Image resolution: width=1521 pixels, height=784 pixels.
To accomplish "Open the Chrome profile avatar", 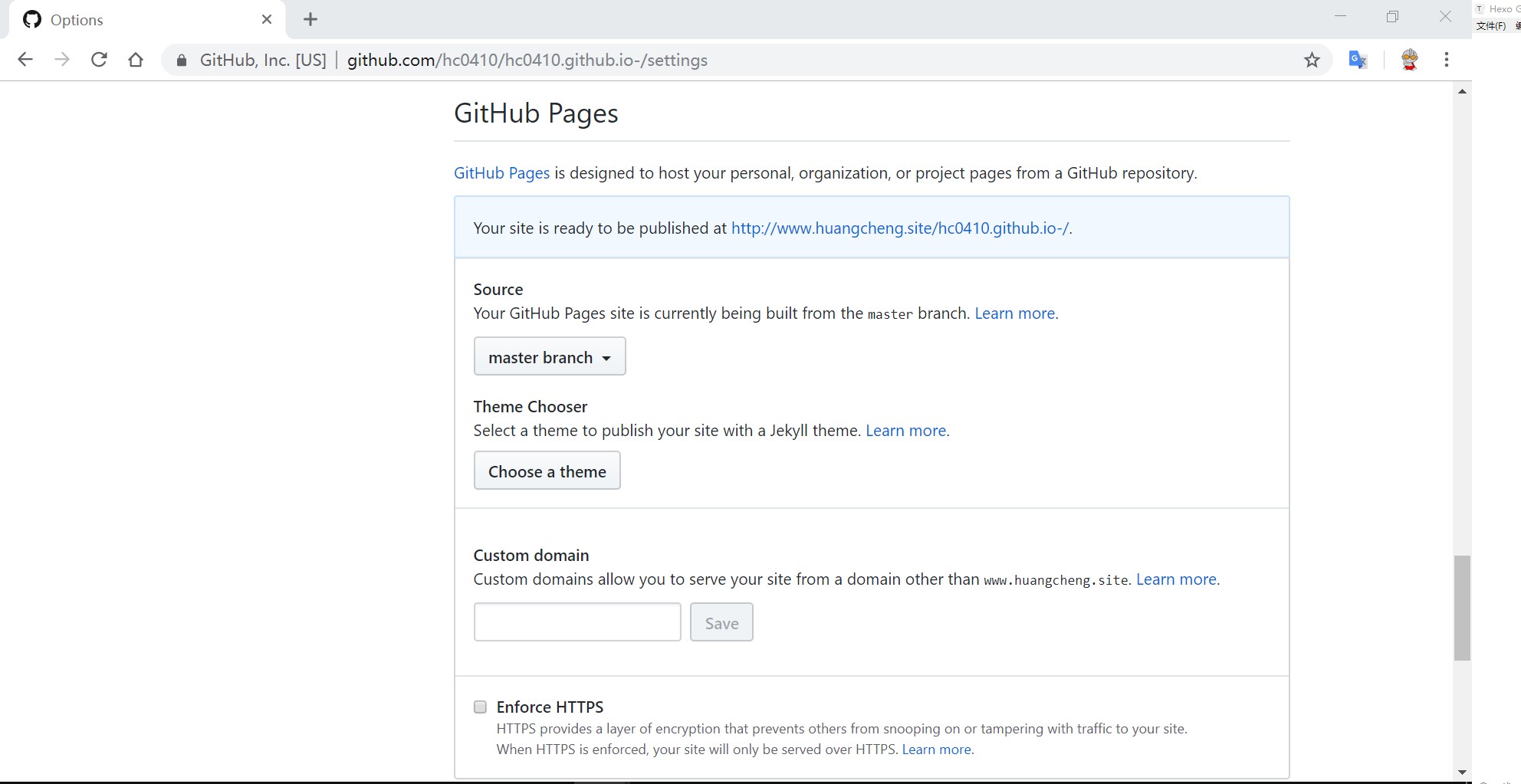I will pos(1409,60).
